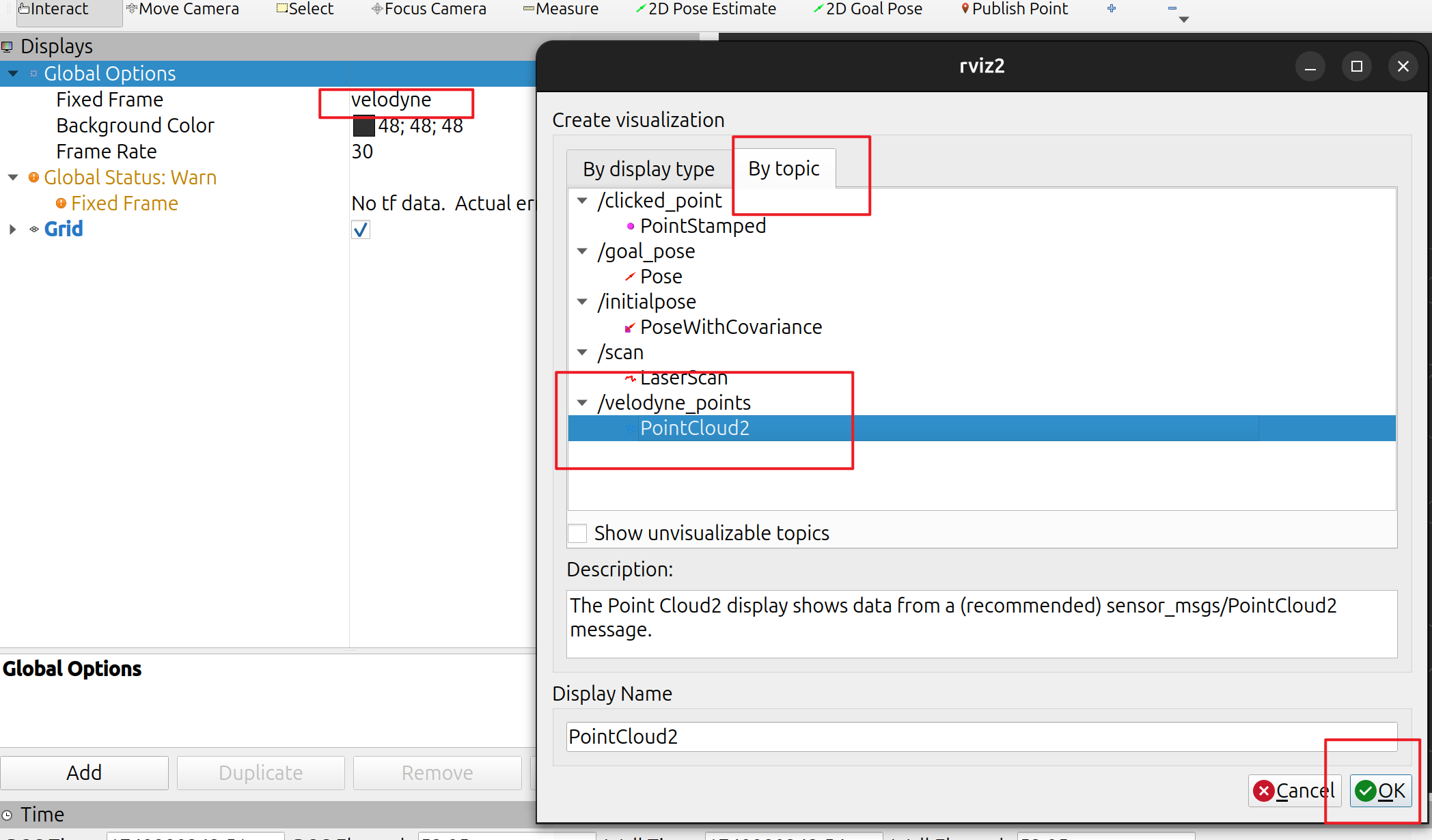Click the plus icon to add tool
The height and width of the screenshot is (840, 1432).
click(1112, 9)
